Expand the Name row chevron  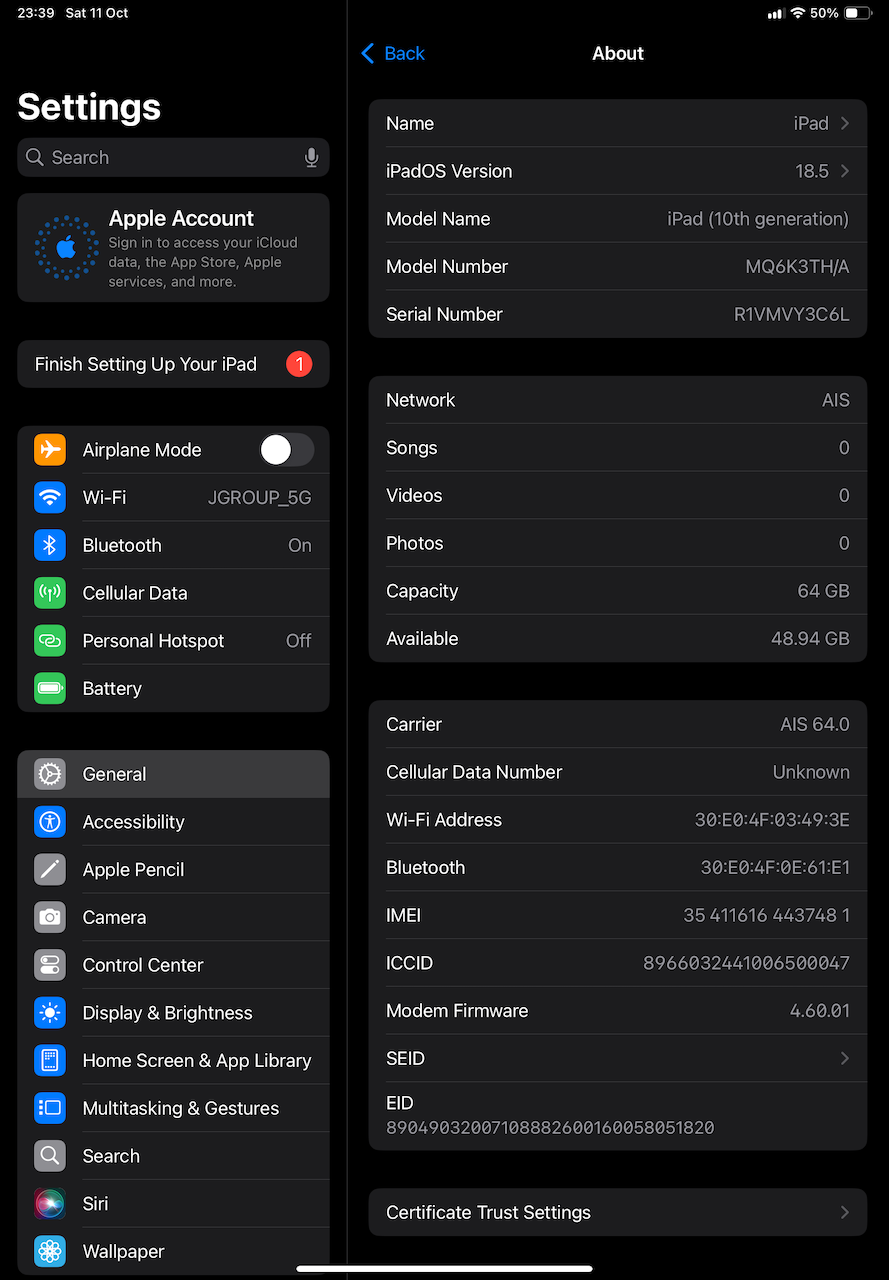pyautogui.click(x=845, y=124)
